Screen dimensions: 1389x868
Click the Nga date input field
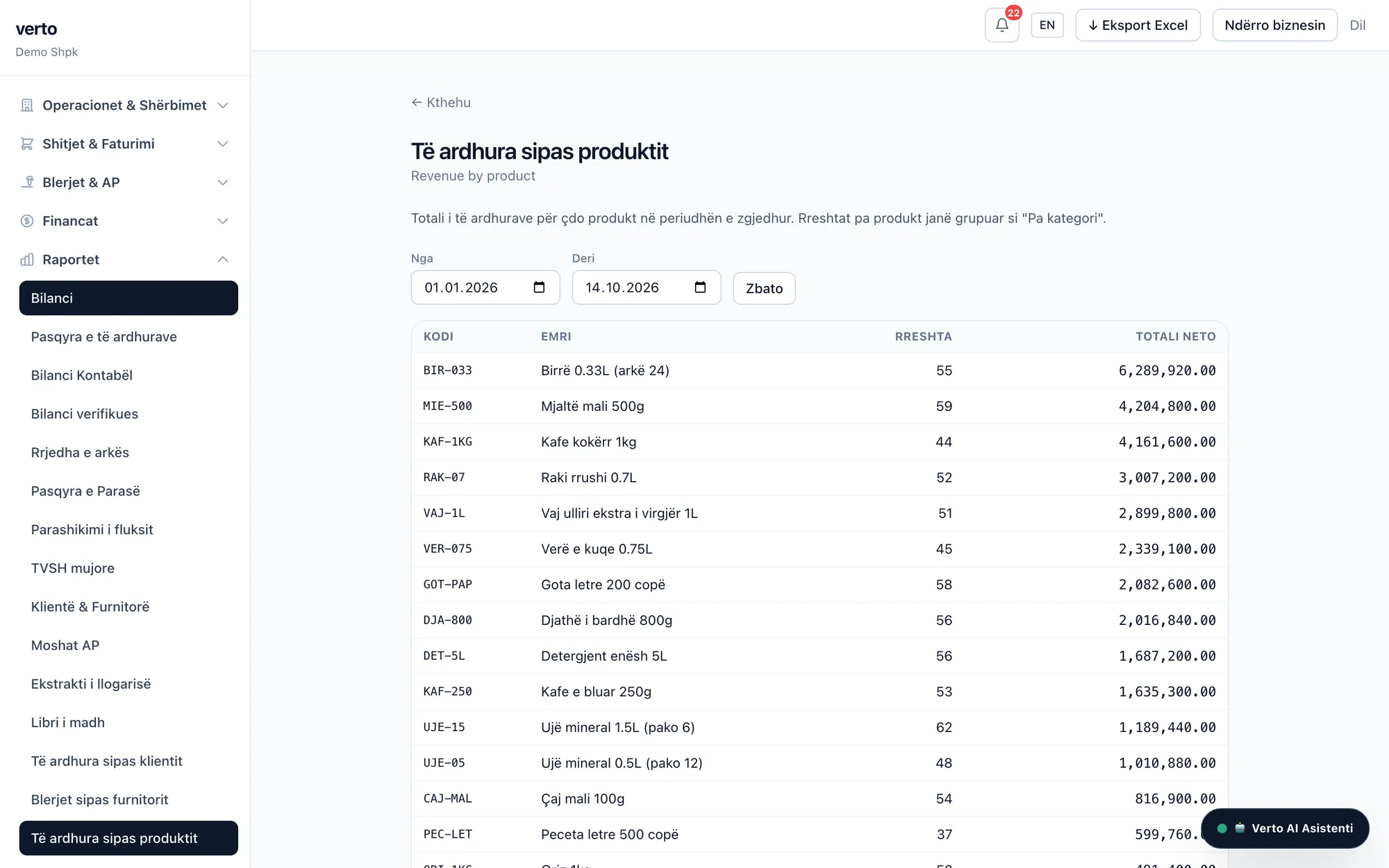pyautogui.click(x=485, y=287)
